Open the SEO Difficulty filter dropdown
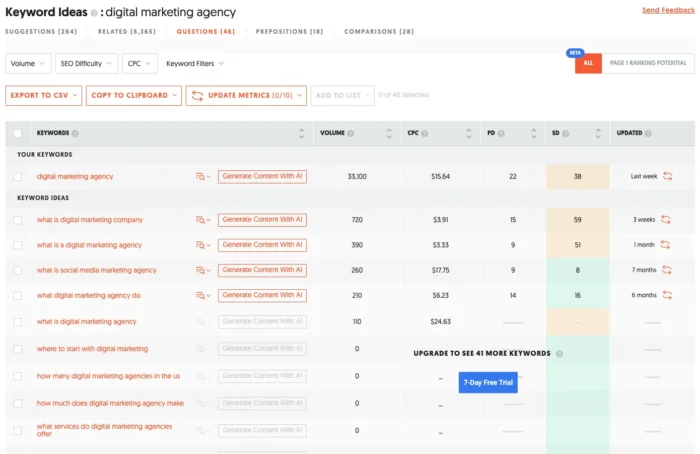This screenshot has width=700, height=454. point(87,63)
